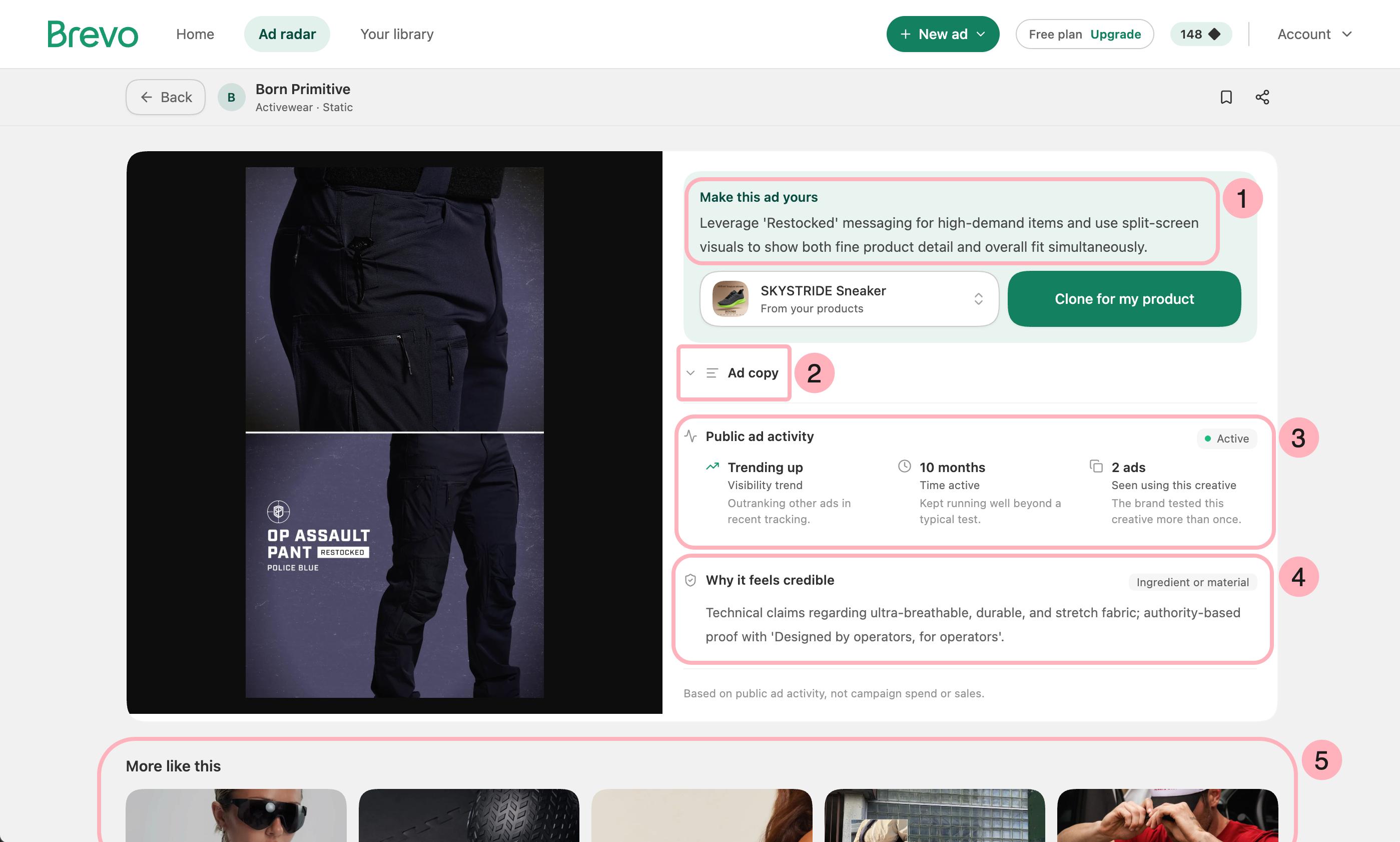Click the shield icon by Why it feels credible

click(x=690, y=580)
